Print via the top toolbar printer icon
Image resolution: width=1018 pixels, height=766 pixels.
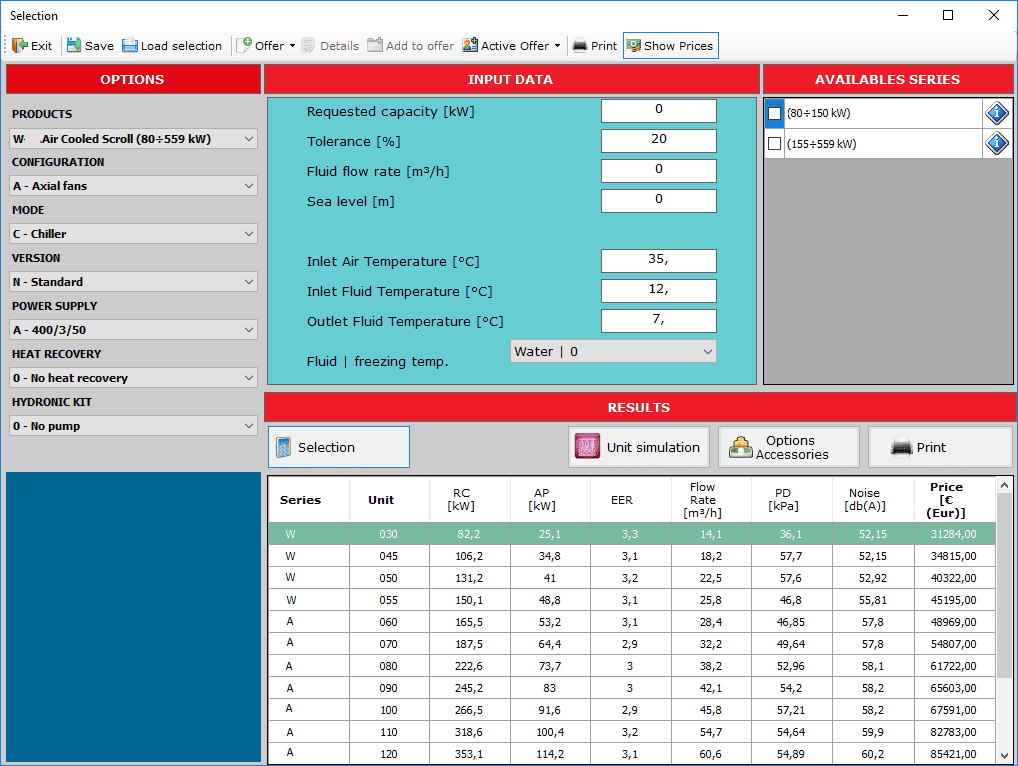[x=594, y=46]
